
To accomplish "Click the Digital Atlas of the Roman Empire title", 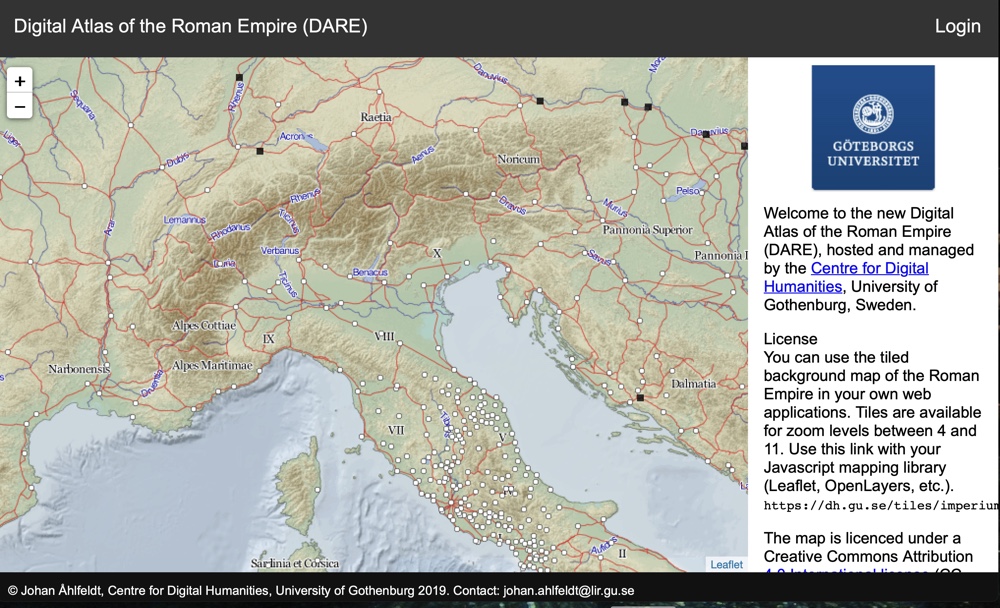I will coord(191,27).
